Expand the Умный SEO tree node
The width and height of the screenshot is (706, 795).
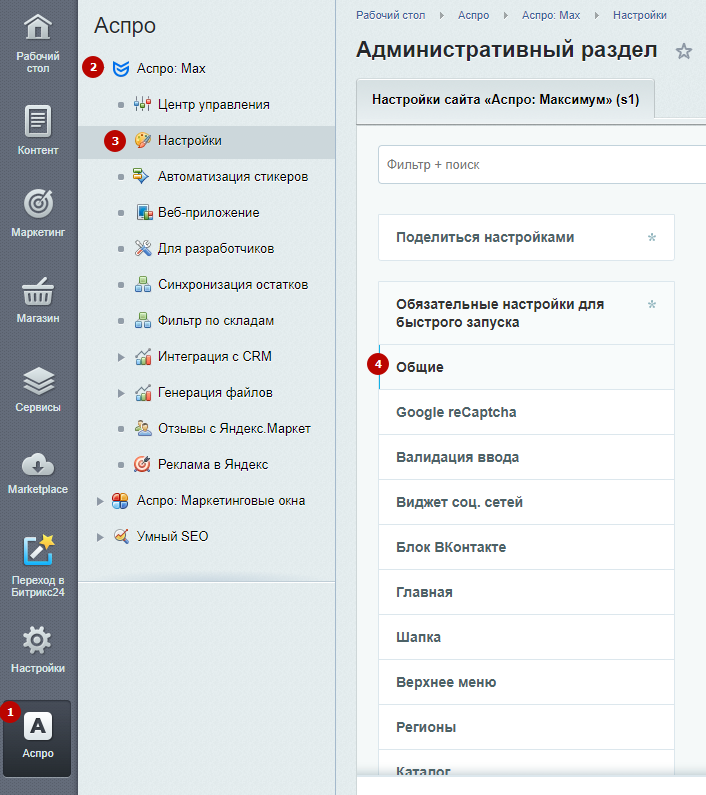pyautogui.click(x=100, y=537)
